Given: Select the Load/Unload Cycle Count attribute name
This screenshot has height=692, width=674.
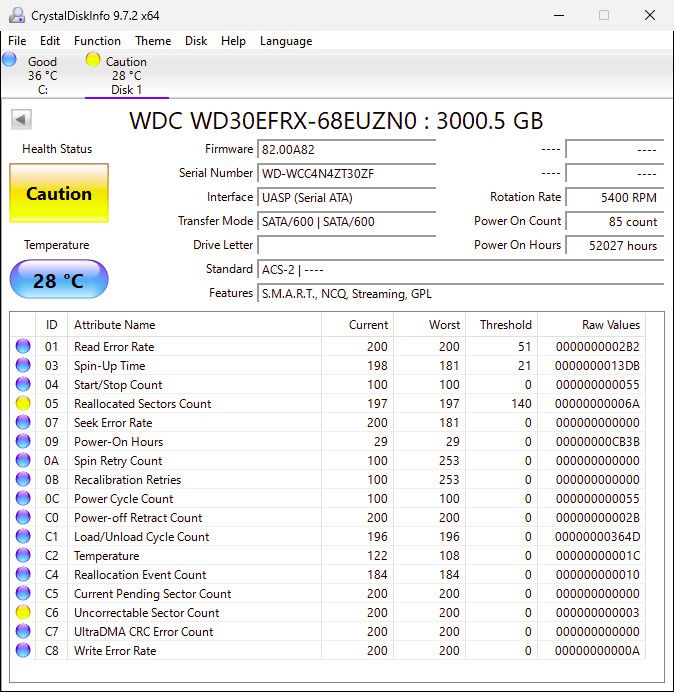Looking at the screenshot, I should point(141,537).
